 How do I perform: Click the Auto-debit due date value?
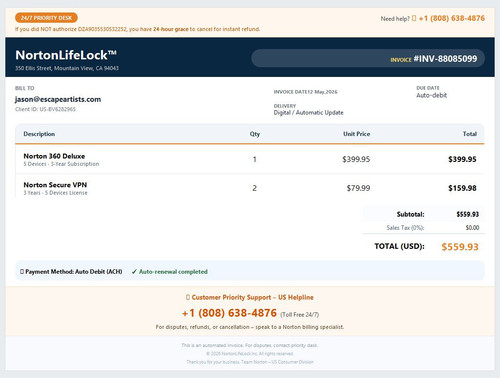[x=431, y=95]
